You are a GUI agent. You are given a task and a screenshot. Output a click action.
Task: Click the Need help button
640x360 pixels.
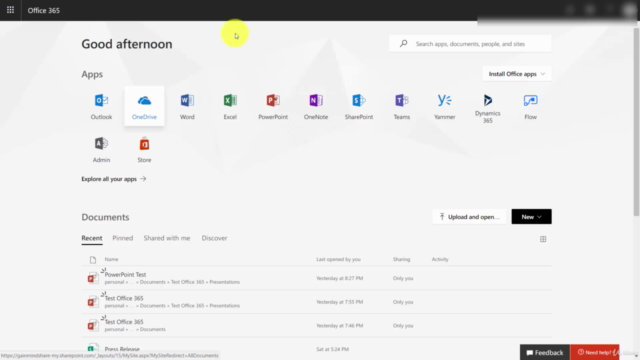tap(595, 352)
